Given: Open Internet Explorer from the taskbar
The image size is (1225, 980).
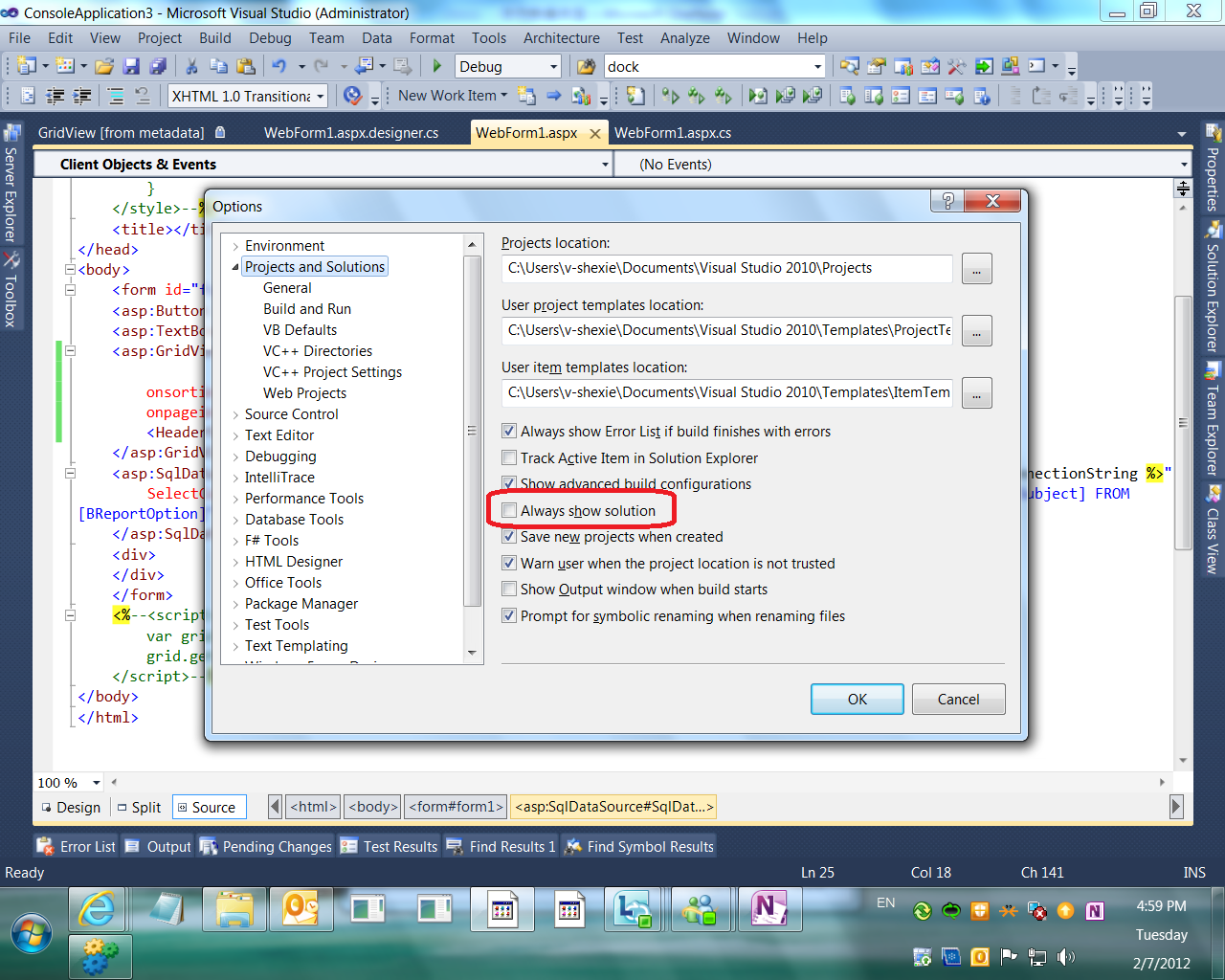Looking at the screenshot, I should pyautogui.click(x=97, y=909).
